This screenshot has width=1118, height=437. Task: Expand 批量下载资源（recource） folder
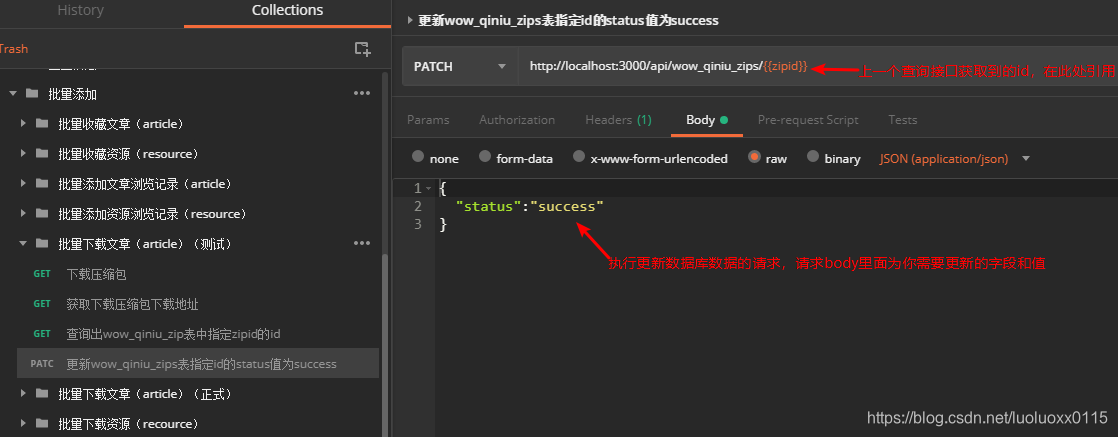click(24, 423)
